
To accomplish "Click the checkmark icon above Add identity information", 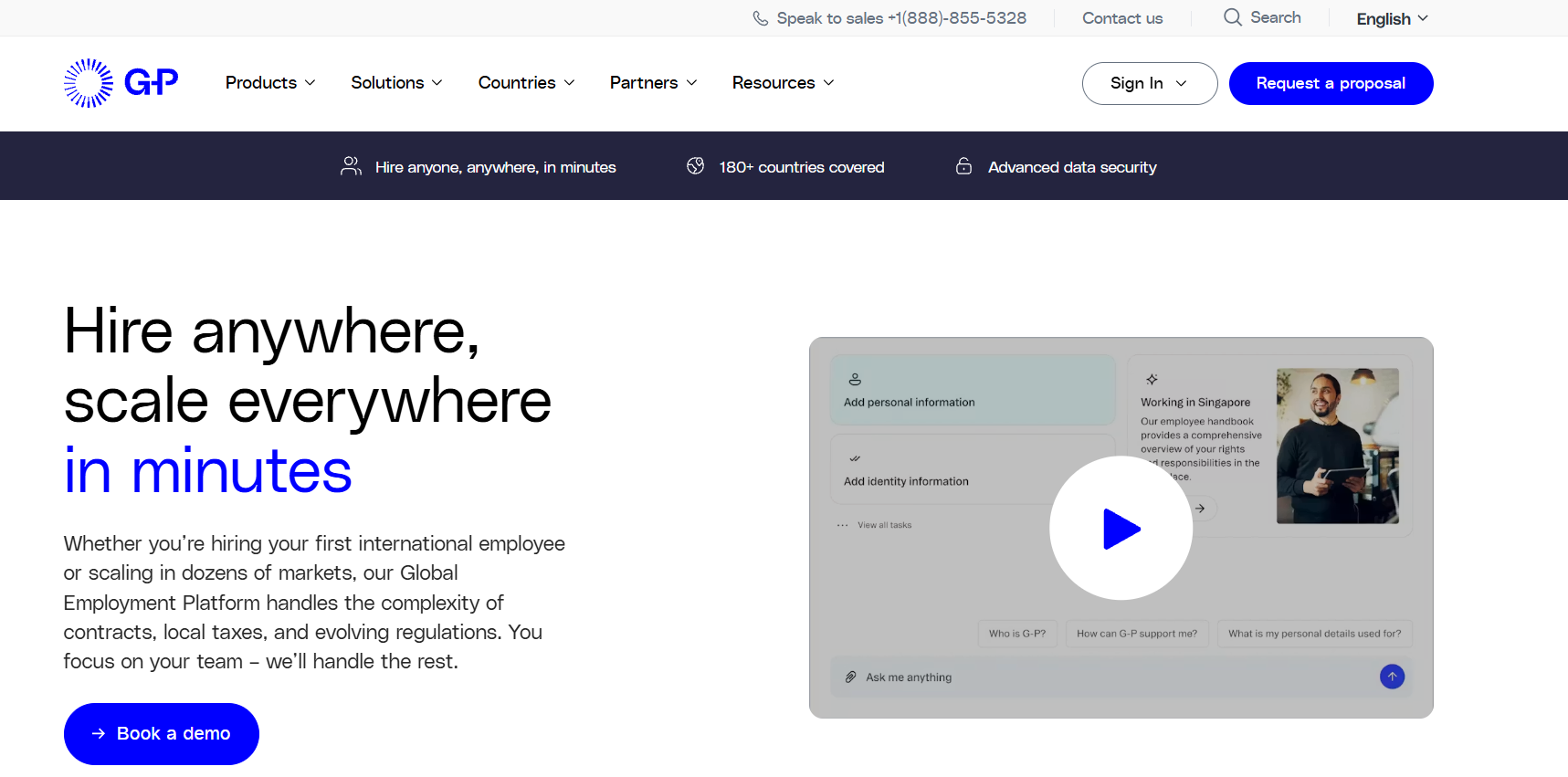I will [855, 458].
